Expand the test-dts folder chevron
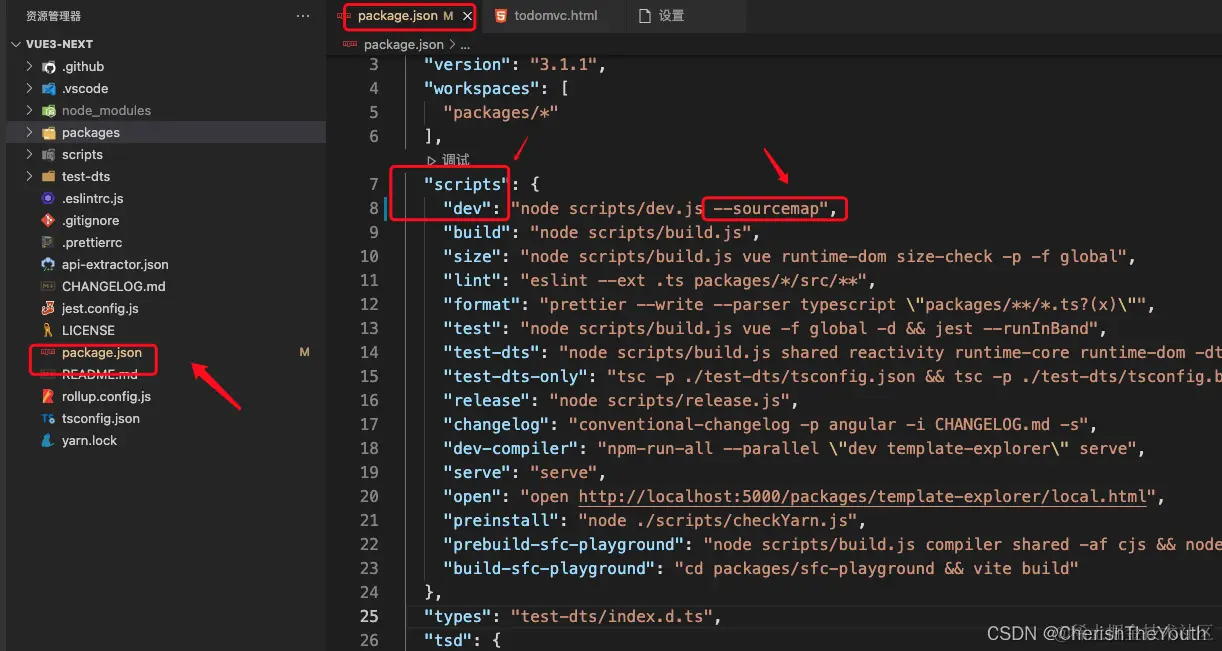 click(29, 177)
